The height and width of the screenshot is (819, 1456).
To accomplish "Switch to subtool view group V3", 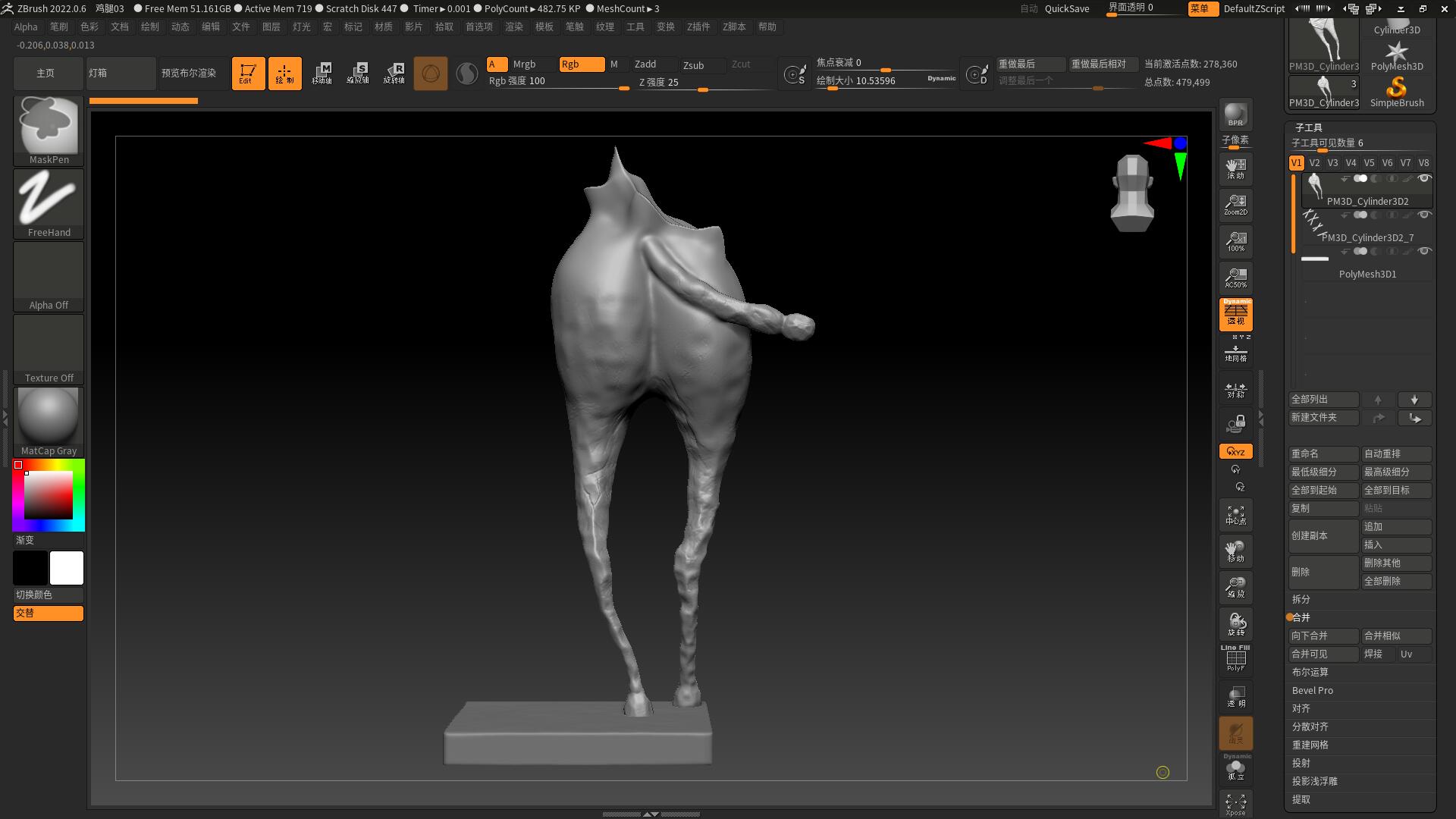I will coord(1332,162).
